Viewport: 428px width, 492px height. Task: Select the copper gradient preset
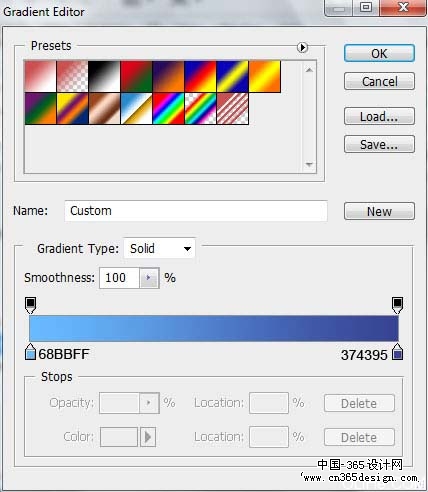[x=104, y=109]
